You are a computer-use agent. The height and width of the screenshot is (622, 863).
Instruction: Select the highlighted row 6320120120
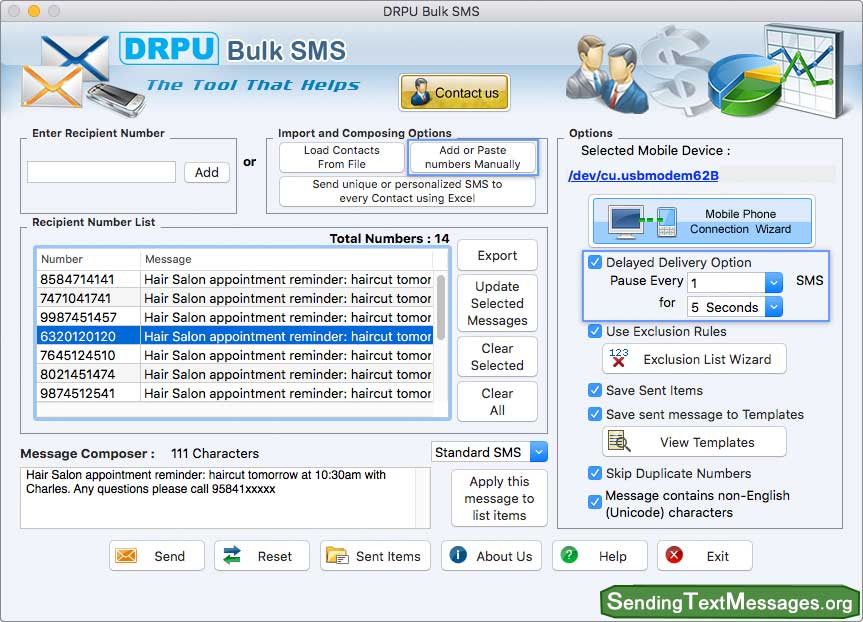(235, 336)
